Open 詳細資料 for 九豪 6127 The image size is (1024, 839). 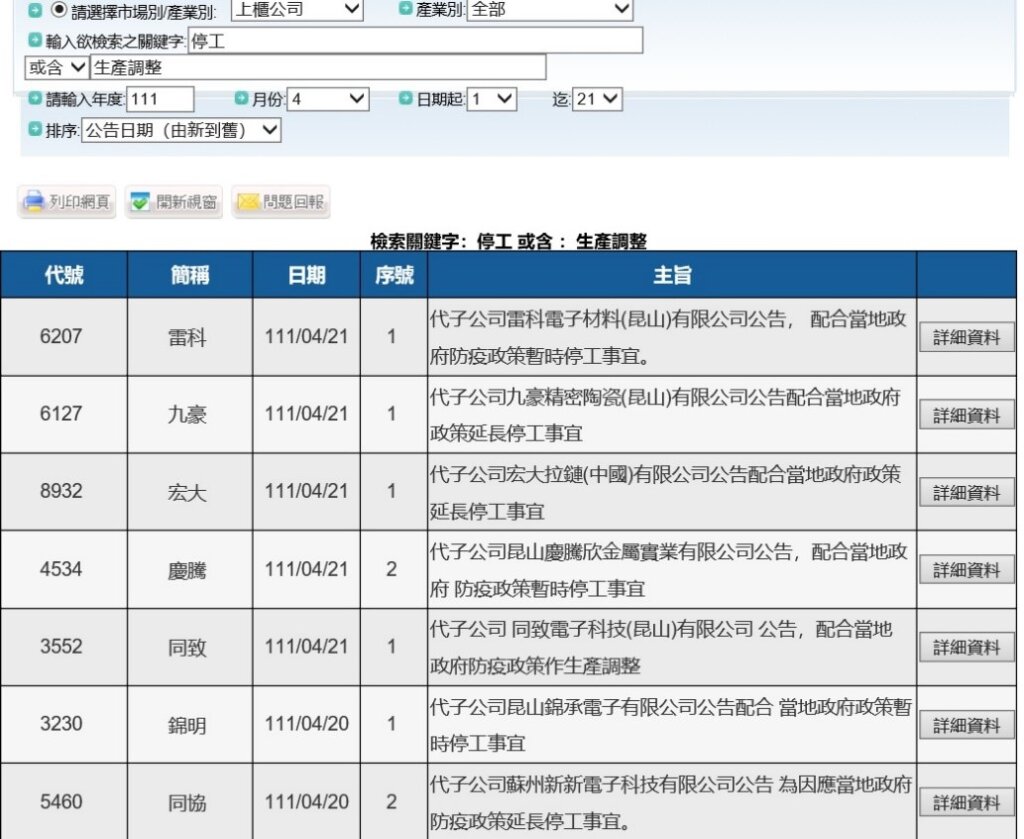point(966,415)
